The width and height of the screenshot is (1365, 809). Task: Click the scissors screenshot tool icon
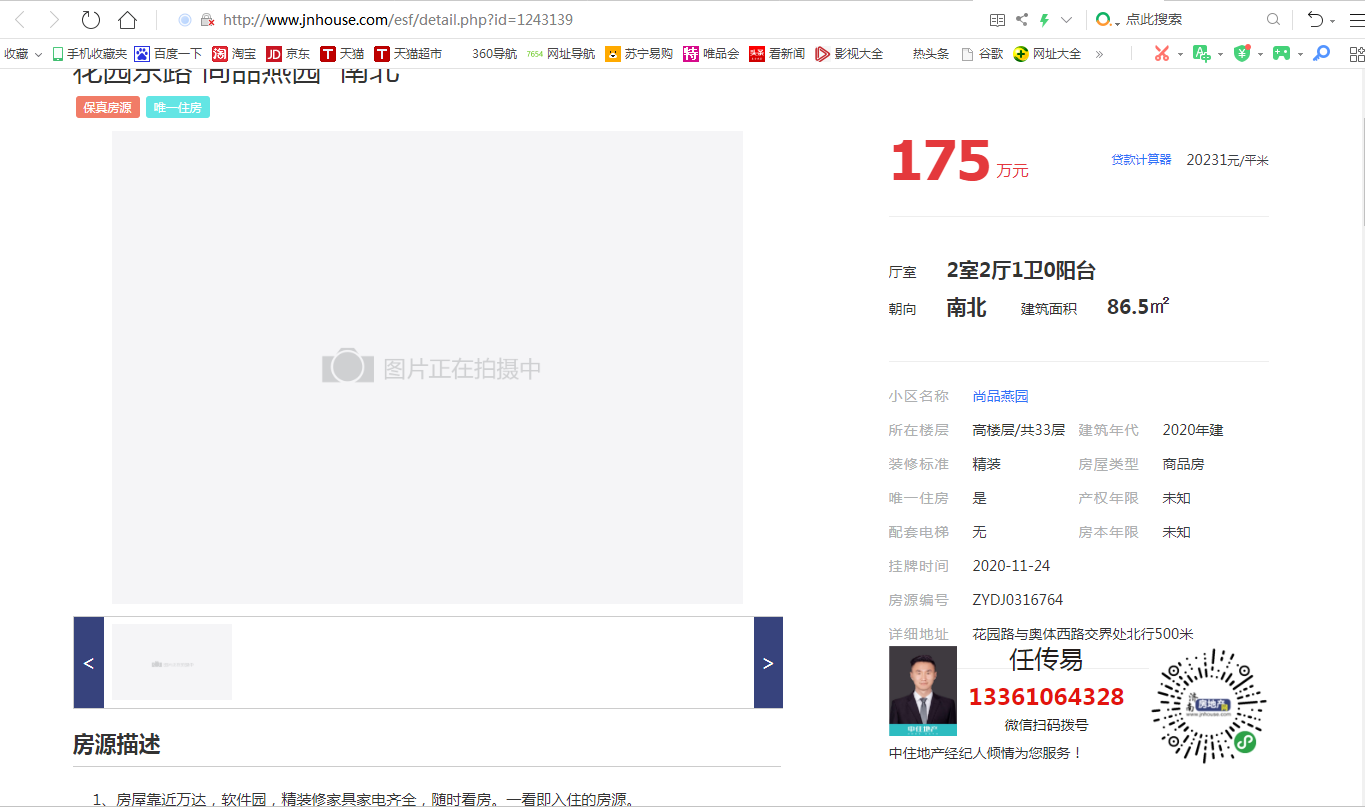1161,54
